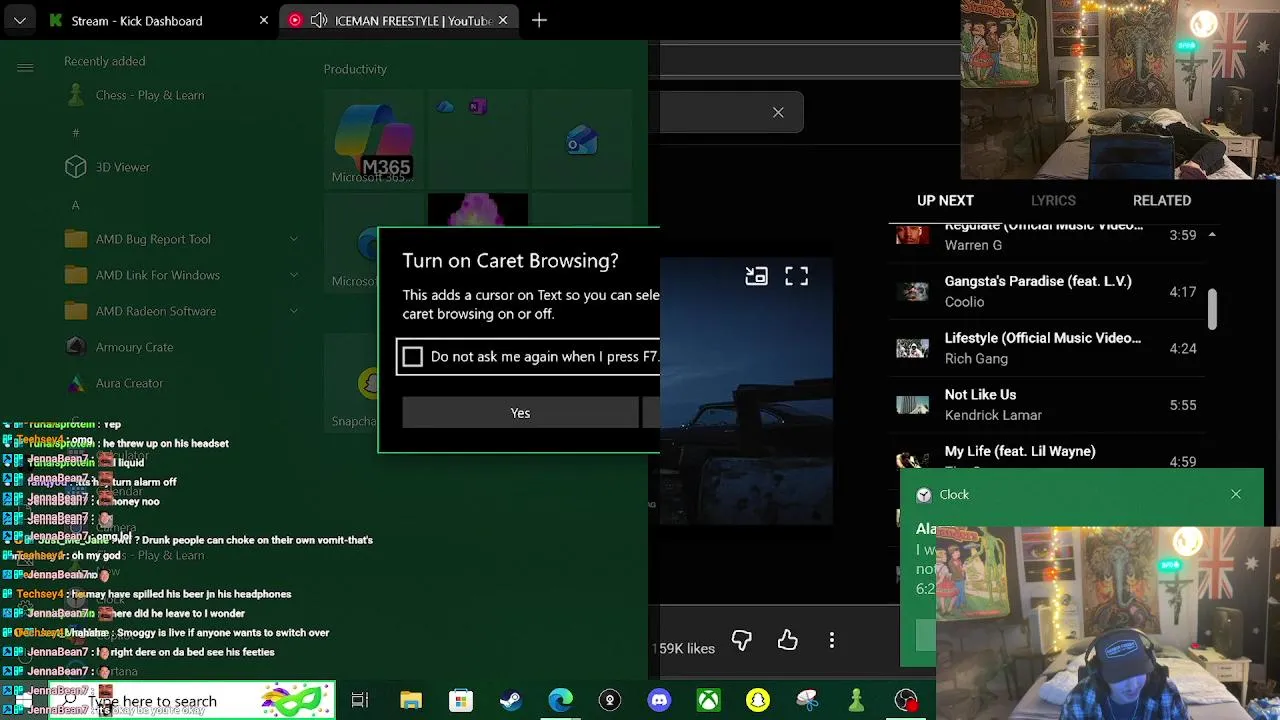Screen dimensions: 1280x720
Task: Open Chess - Play & Learn app
Action: [150, 95]
